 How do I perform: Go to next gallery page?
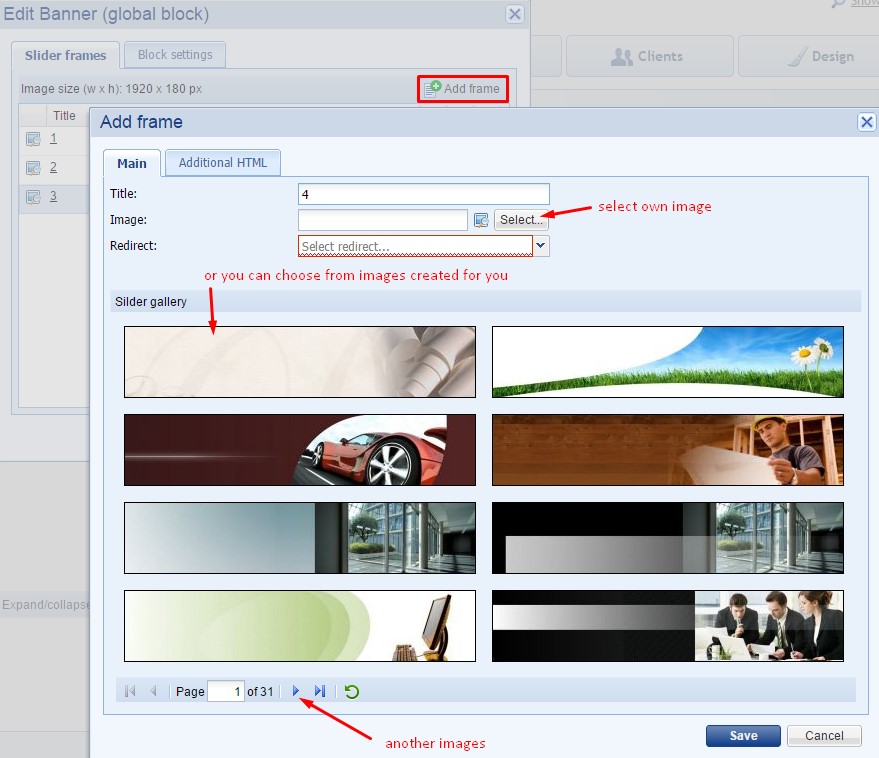pos(296,691)
